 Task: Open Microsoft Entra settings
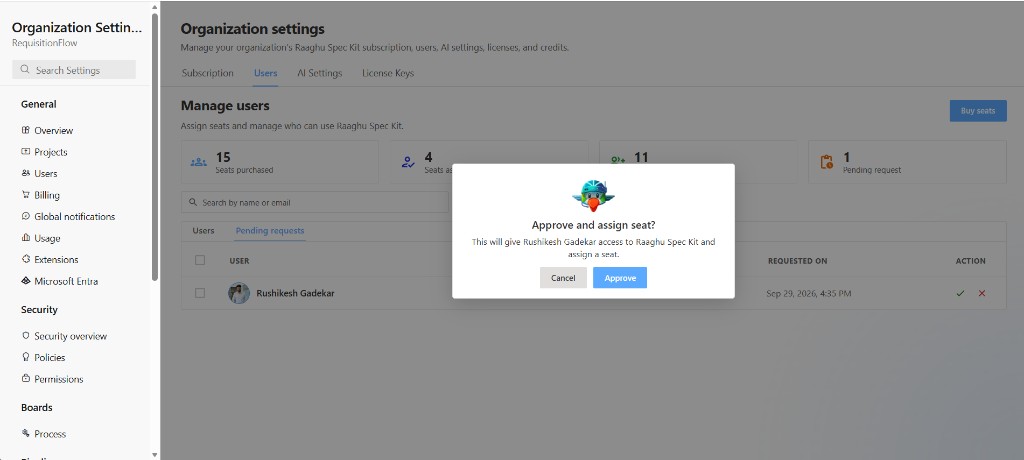tap(66, 282)
